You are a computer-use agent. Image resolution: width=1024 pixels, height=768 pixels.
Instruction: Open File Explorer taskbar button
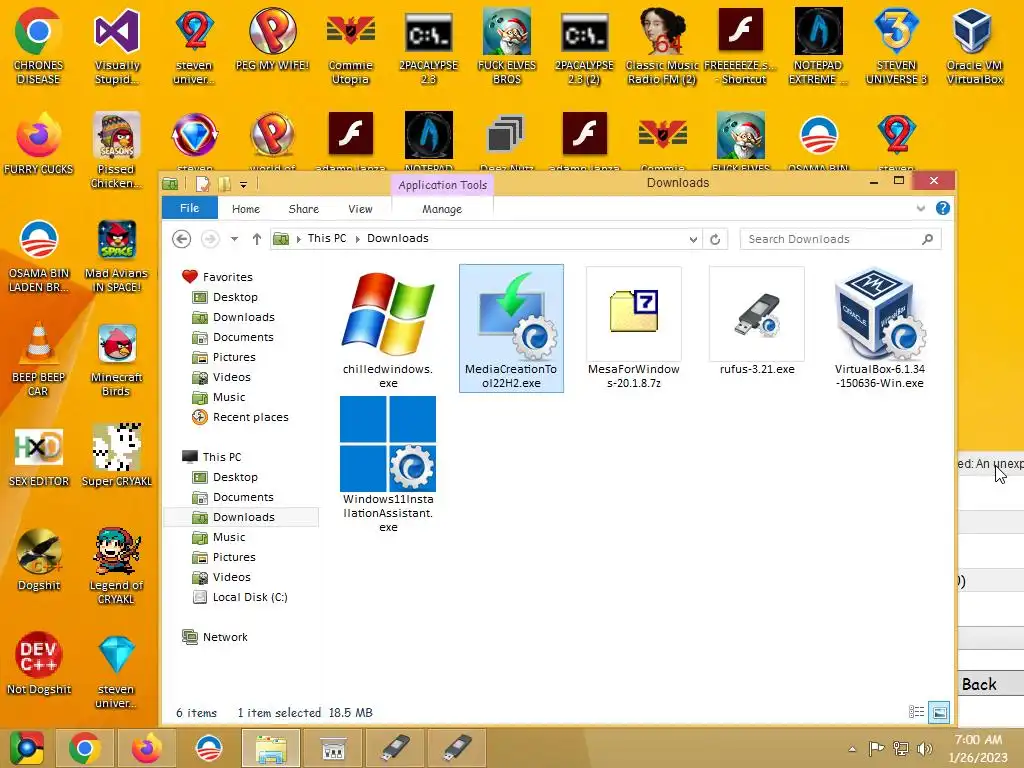pos(270,748)
